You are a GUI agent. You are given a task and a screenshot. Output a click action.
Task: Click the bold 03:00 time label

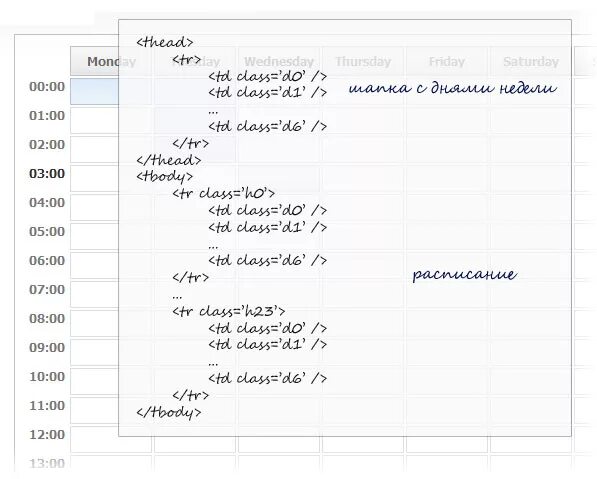[x=47, y=173]
